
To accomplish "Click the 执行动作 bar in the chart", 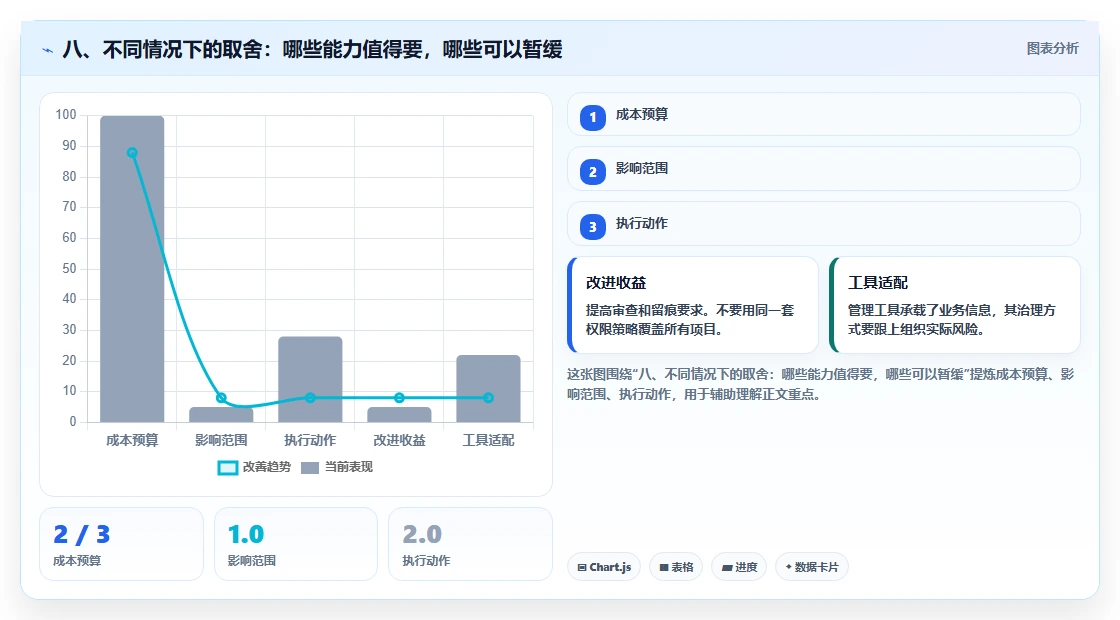I will [x=310, y=379].
